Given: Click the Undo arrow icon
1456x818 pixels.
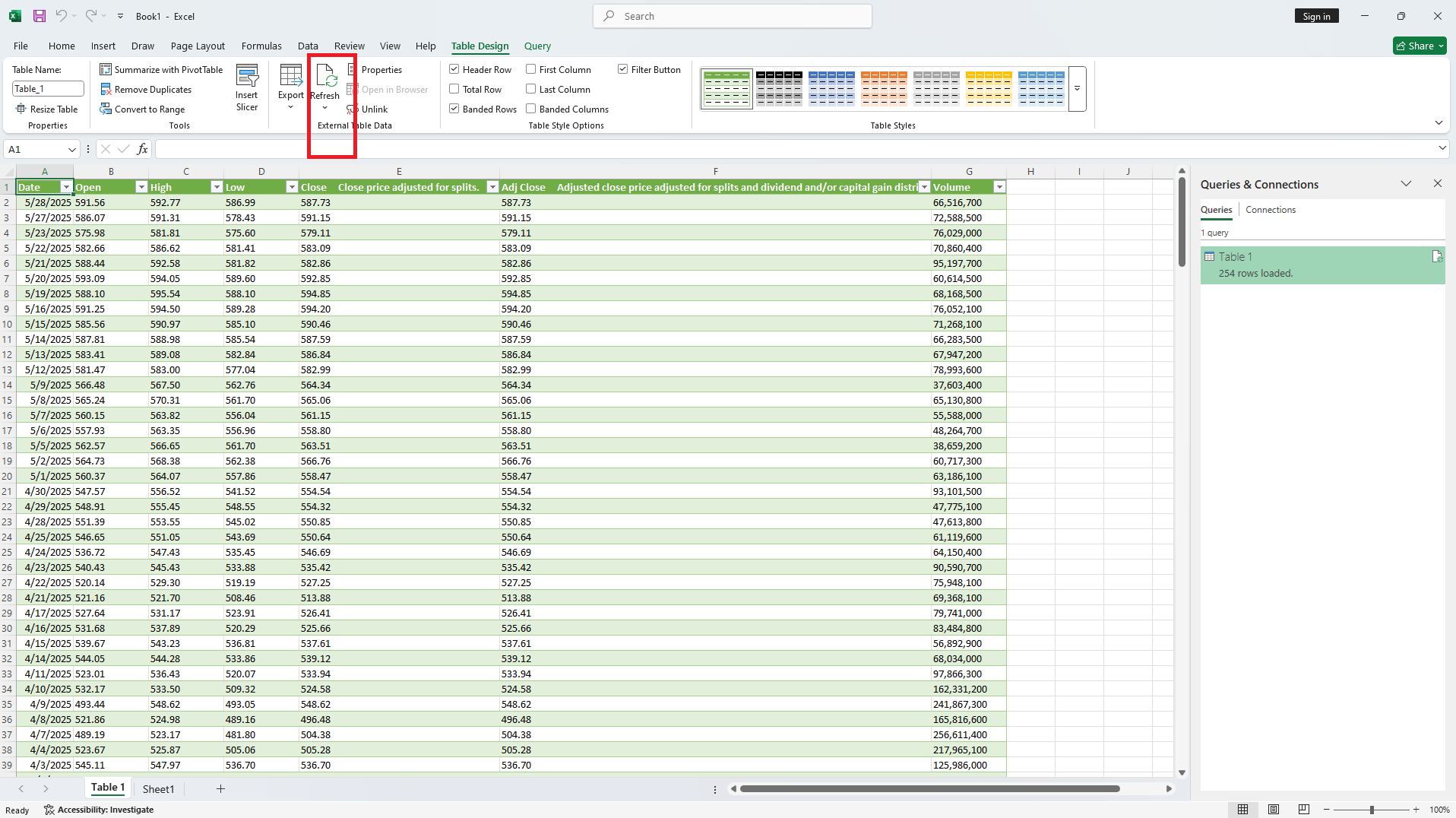Looking at the screenshot, I should 61,16.
